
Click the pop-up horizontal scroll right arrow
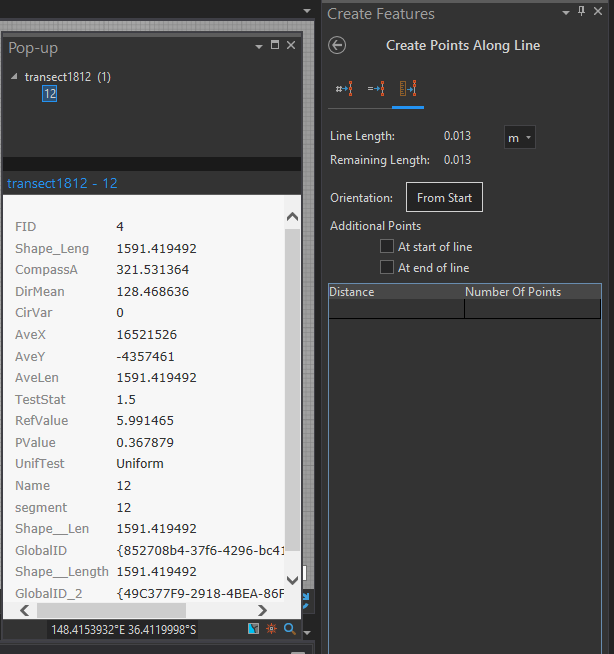[262, 610]
